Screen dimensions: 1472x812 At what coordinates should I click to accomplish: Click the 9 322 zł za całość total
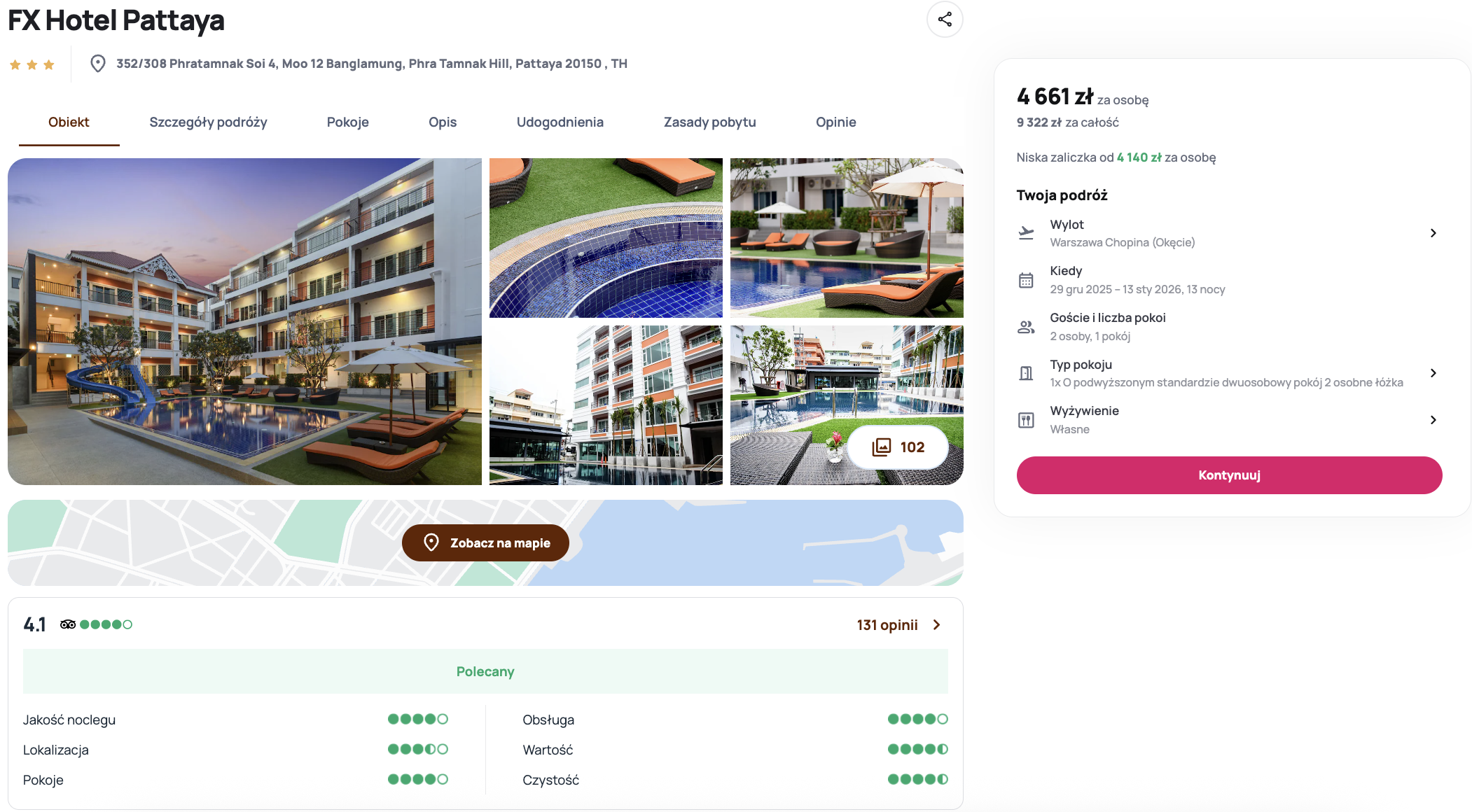1067,122
